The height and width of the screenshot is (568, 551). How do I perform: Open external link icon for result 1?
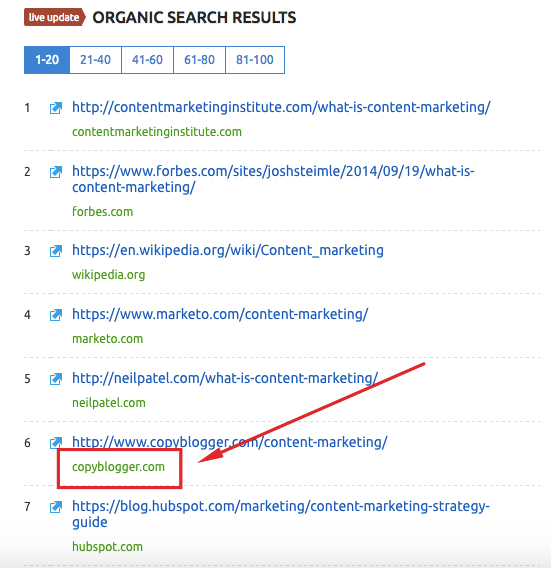56,108
